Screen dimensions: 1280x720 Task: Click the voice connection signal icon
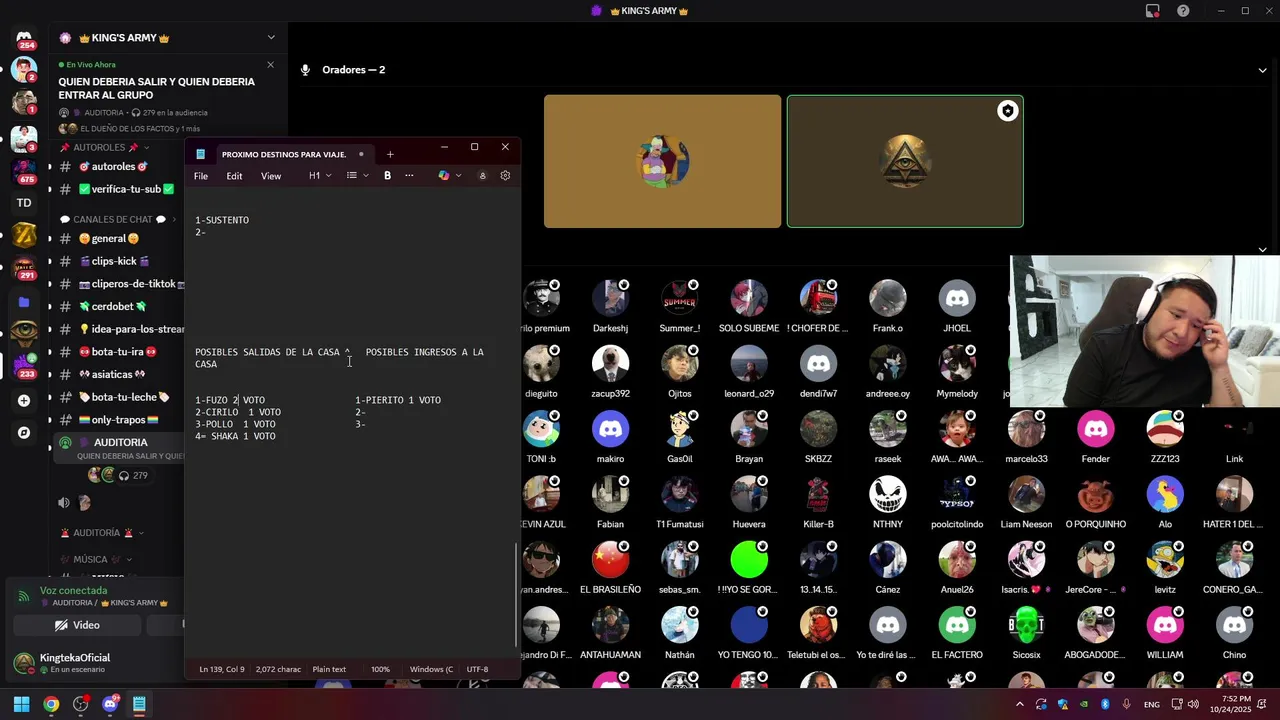(x=24, y=597)
